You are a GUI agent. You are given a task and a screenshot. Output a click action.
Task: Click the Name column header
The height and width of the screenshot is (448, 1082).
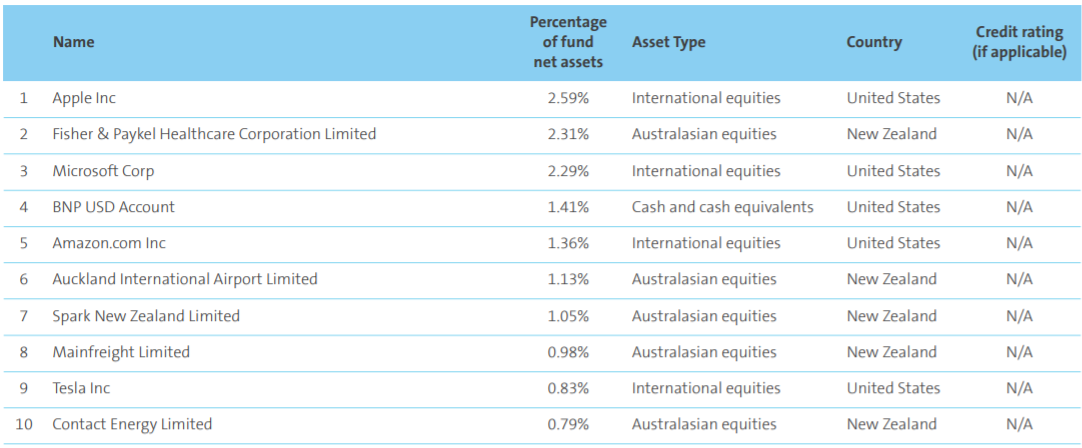[73, 42]
